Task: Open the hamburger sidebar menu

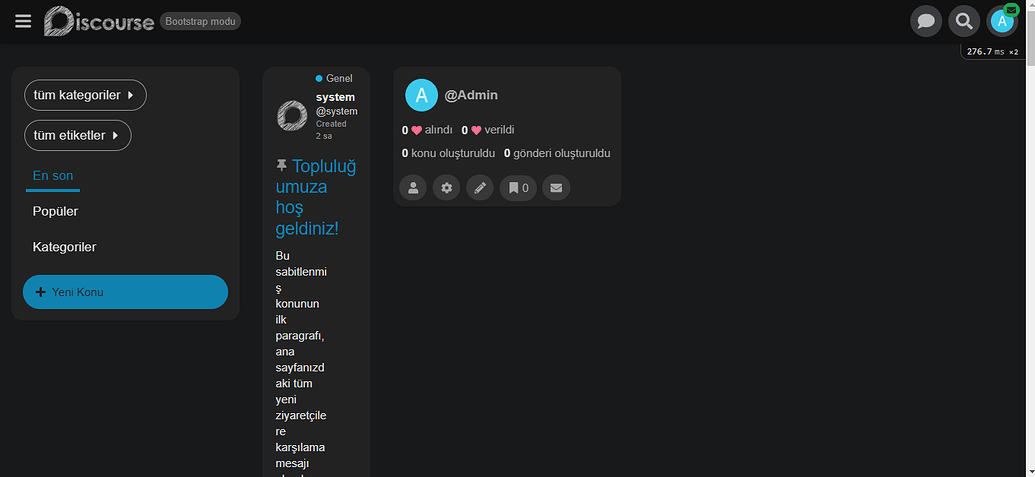Action: click(23, 21)
